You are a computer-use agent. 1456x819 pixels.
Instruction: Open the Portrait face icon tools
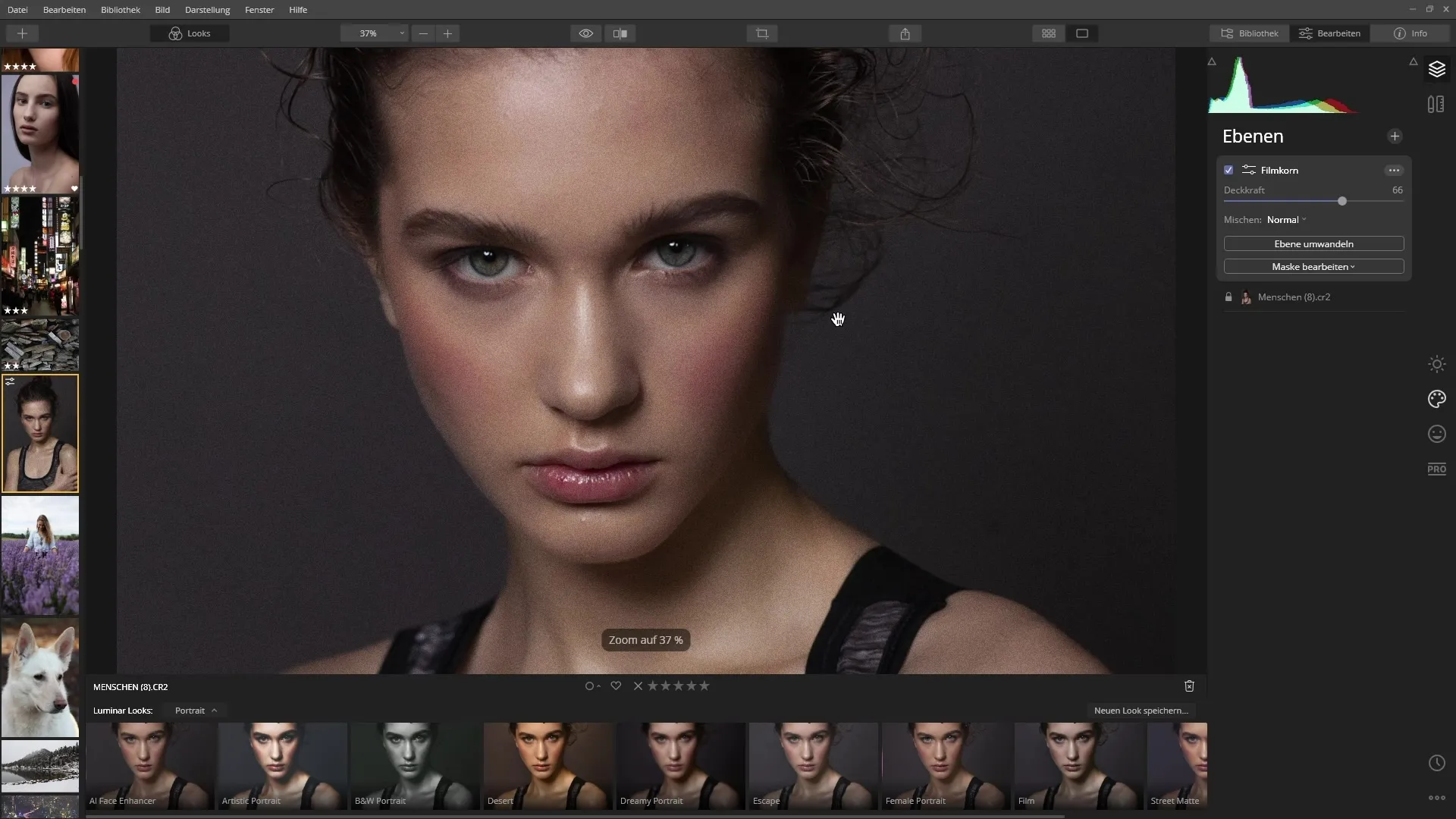pos(1436,434)
